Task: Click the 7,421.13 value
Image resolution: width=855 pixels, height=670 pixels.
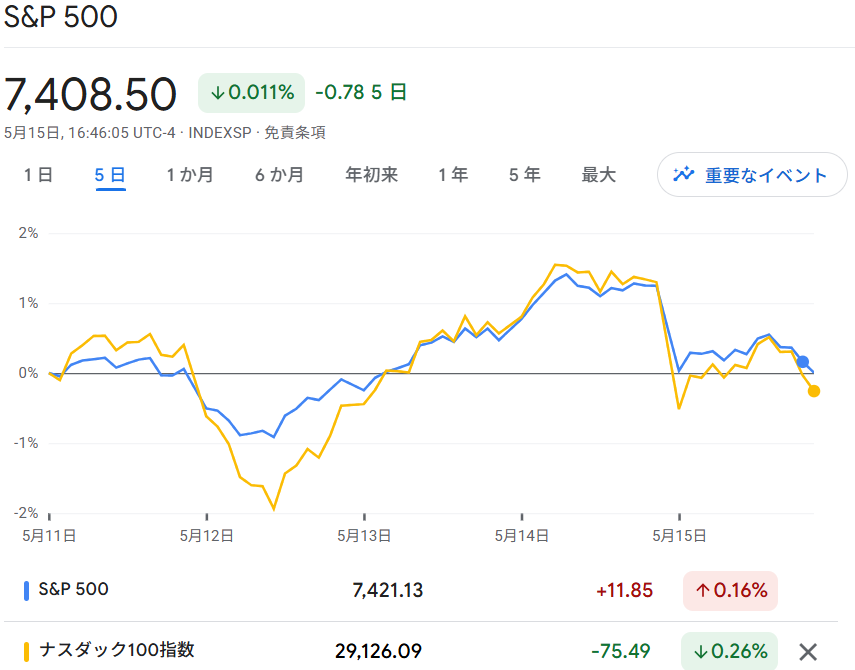Action: pyautogui.click(x=388, y=590)
